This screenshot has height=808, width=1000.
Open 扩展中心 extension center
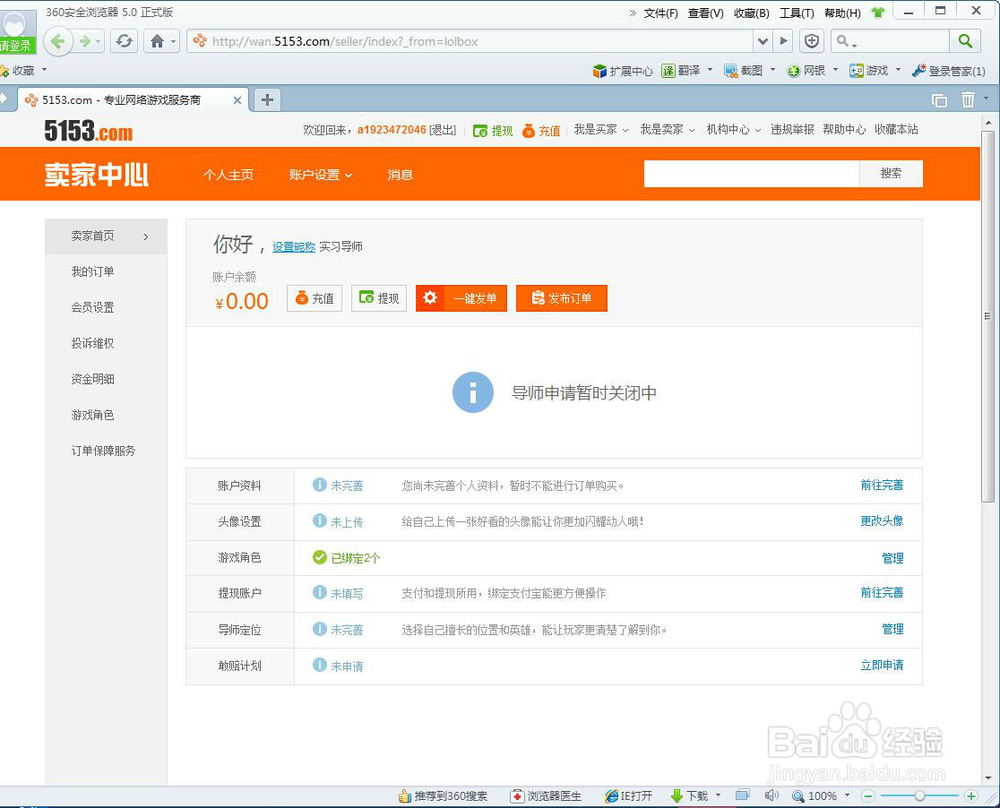pyautogui.click(x=622, y=71)
